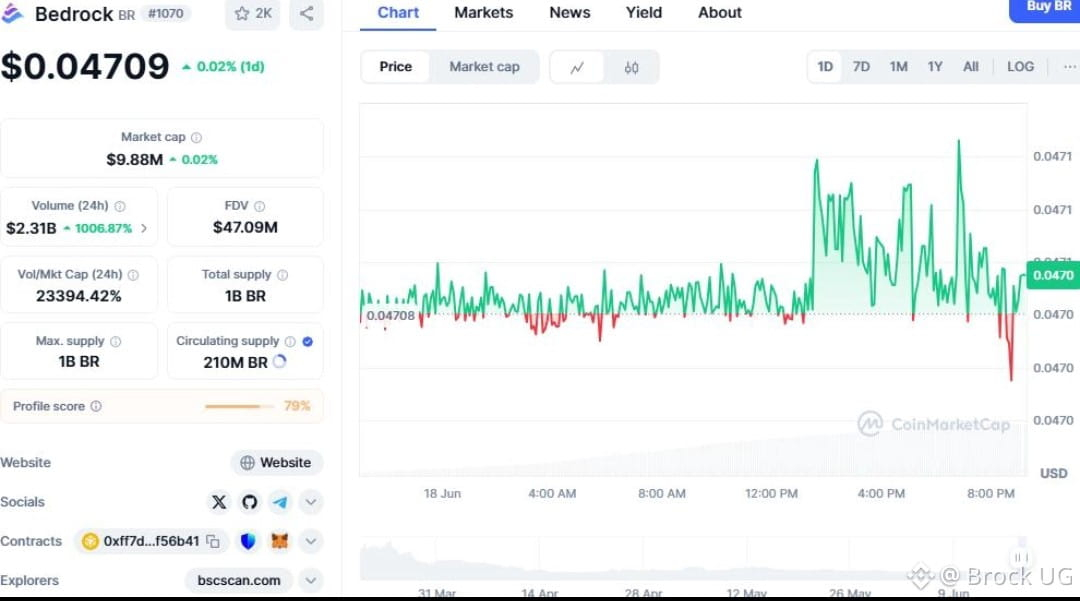Viewport: 1080px width, 601px height.
Task: Open the News tab
Action: [570, 13]
